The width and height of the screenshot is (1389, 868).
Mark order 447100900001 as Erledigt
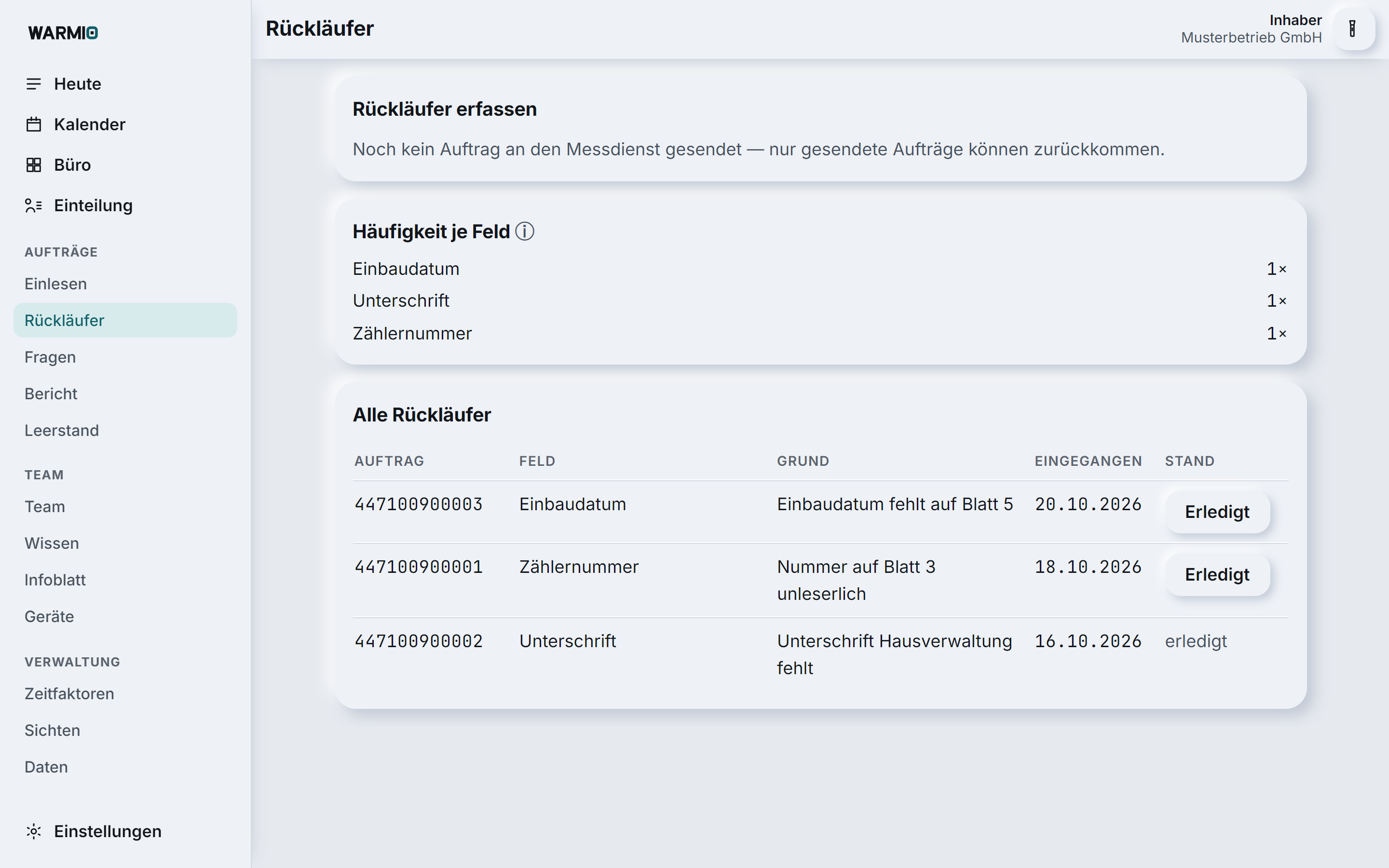(x=1217, y=574)
